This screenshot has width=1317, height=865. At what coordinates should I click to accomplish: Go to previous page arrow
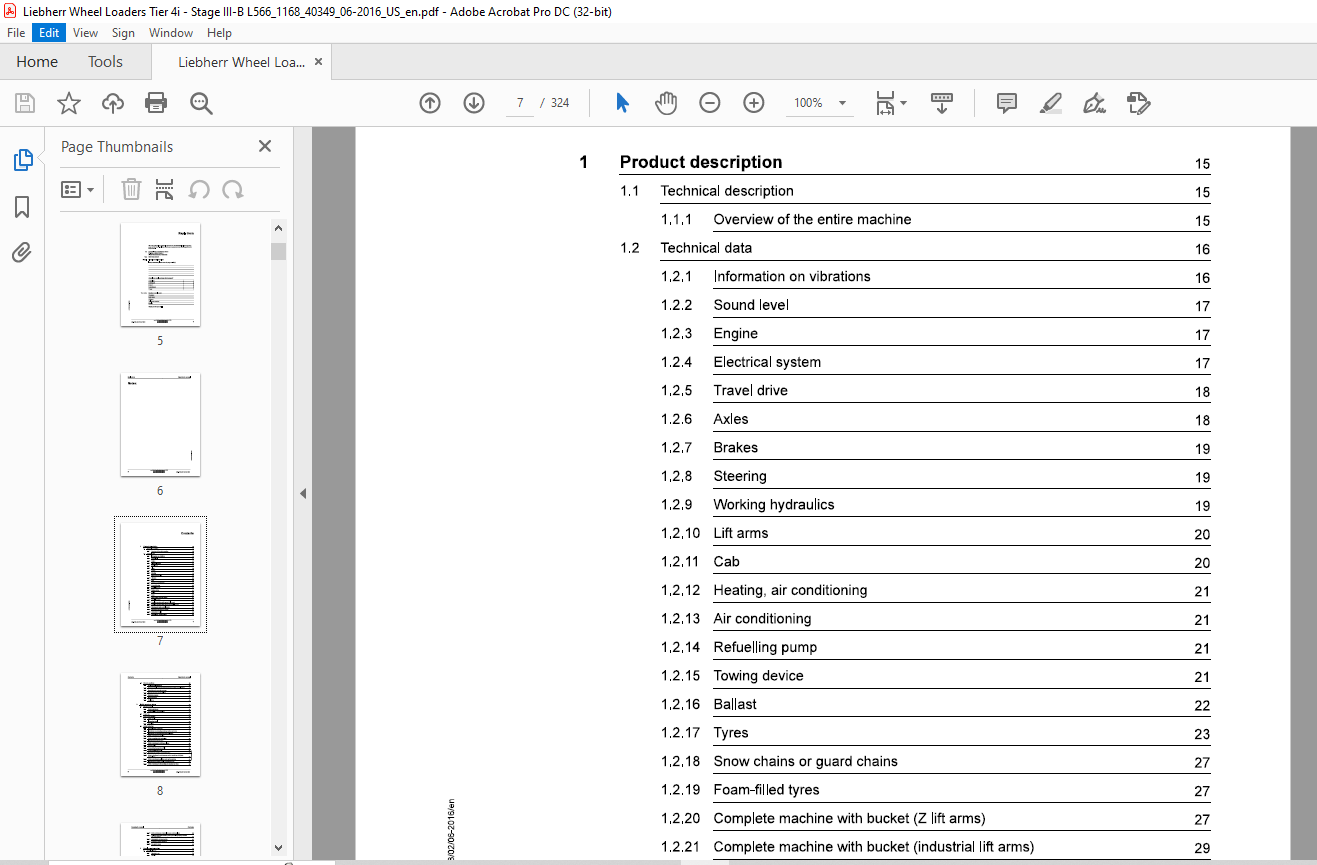pos(430,103)
